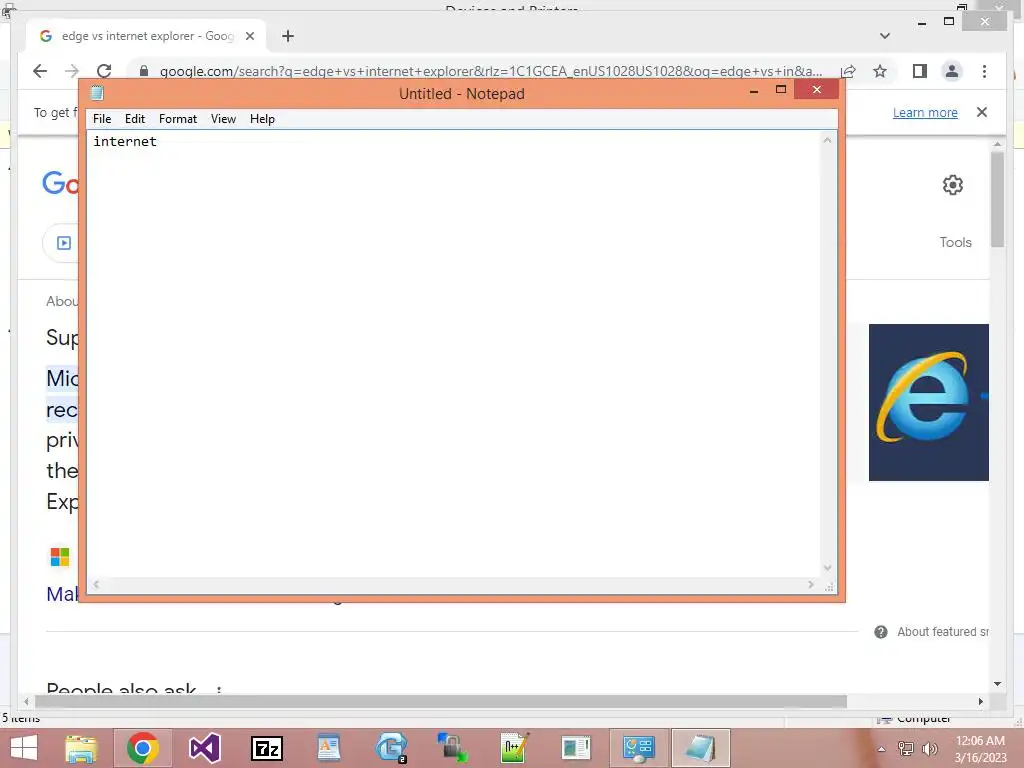Open the green newspaper-style taskbar icon
1024x768 pixels.
point(576,748)
